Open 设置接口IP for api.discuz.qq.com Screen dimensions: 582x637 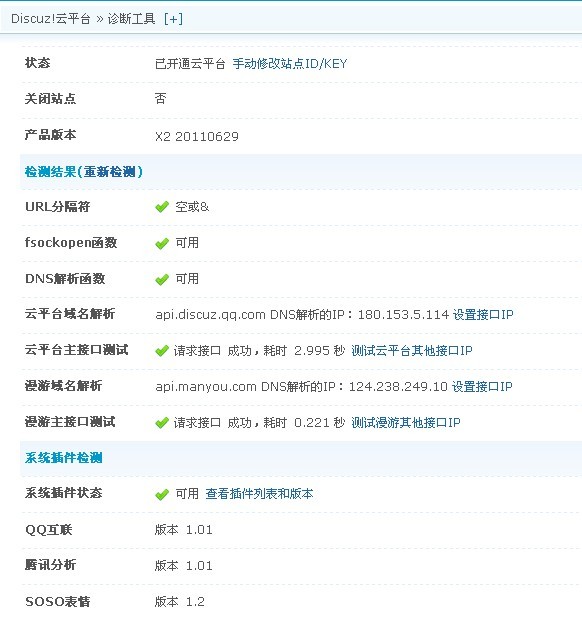pos(483,314)
